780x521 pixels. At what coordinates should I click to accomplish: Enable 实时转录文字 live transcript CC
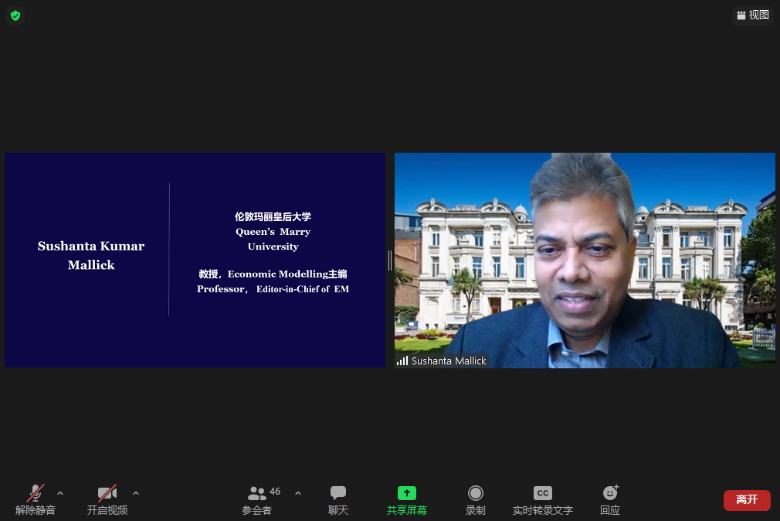[x=542, y=498]
